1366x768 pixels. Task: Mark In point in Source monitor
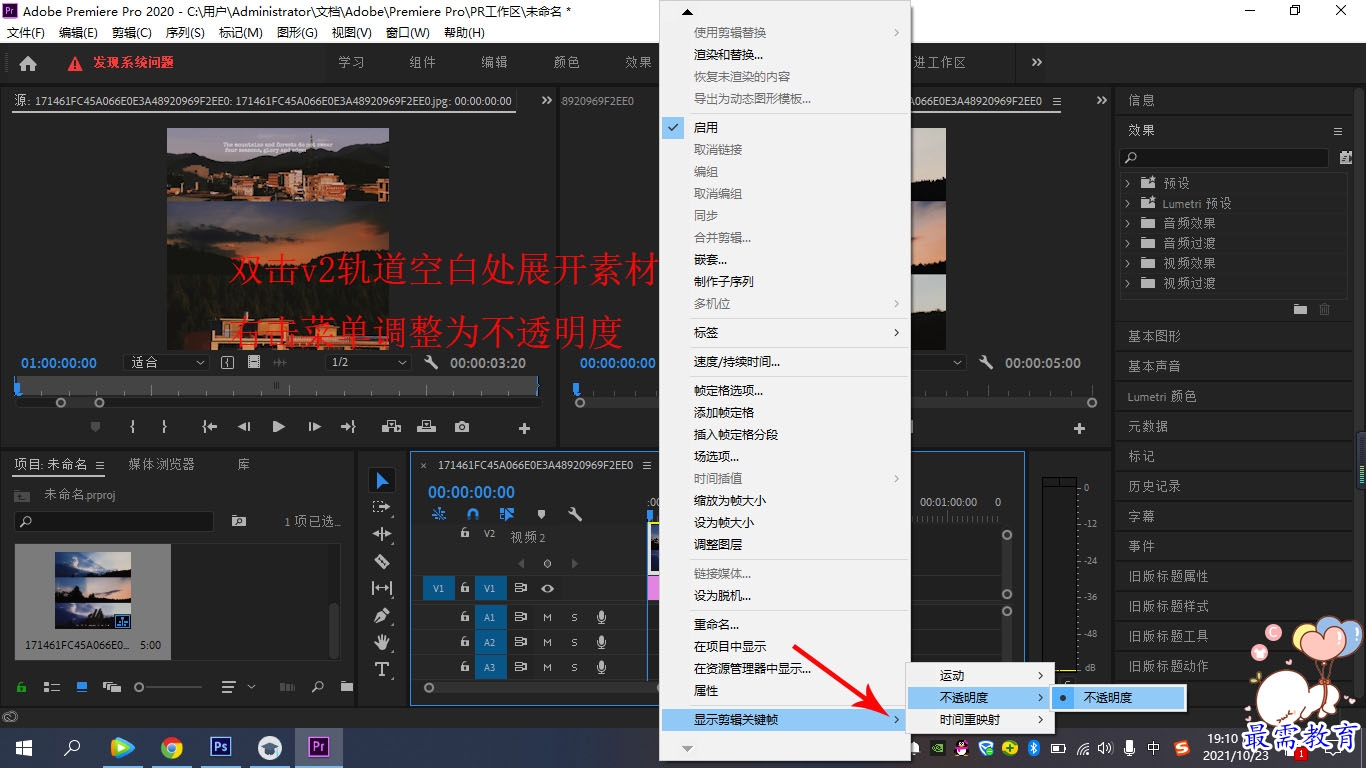point(132,427)
